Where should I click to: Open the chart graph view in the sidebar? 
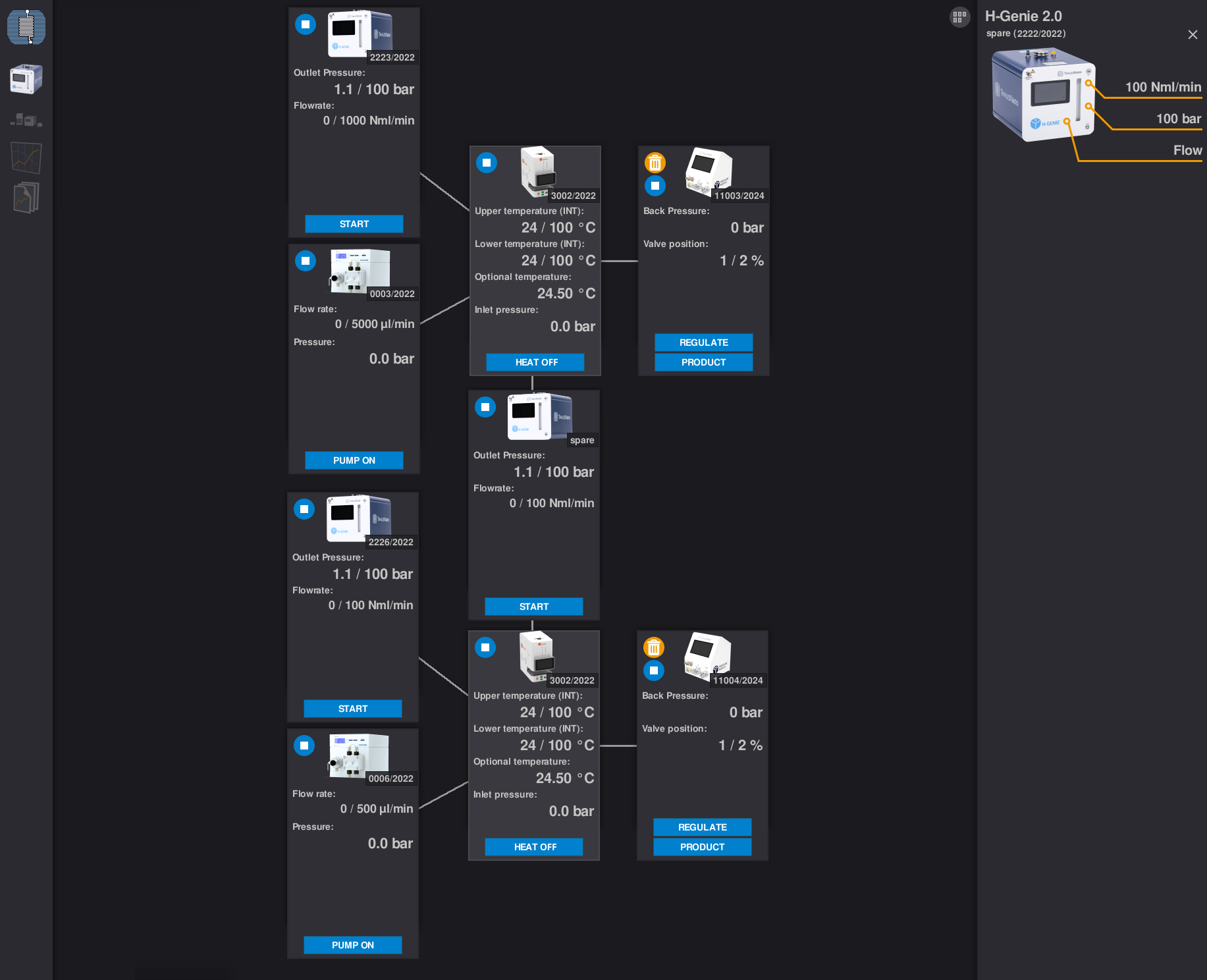pyautogui.click(x=26, y=158)
